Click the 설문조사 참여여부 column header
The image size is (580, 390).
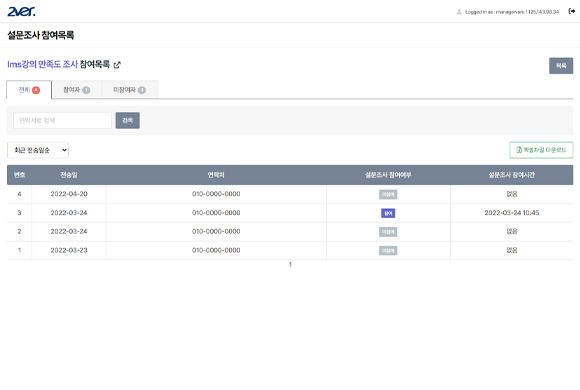click(x=388, y=175)
